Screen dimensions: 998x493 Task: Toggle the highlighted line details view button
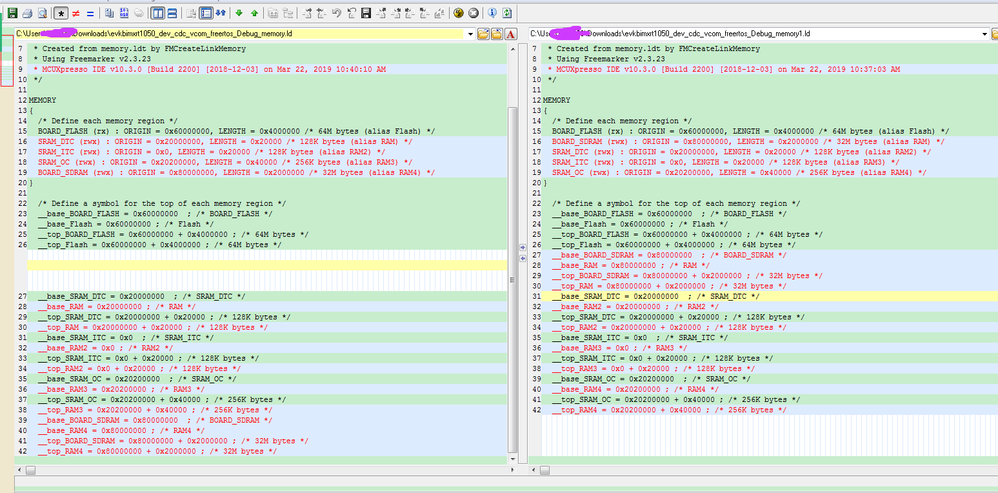206,13
